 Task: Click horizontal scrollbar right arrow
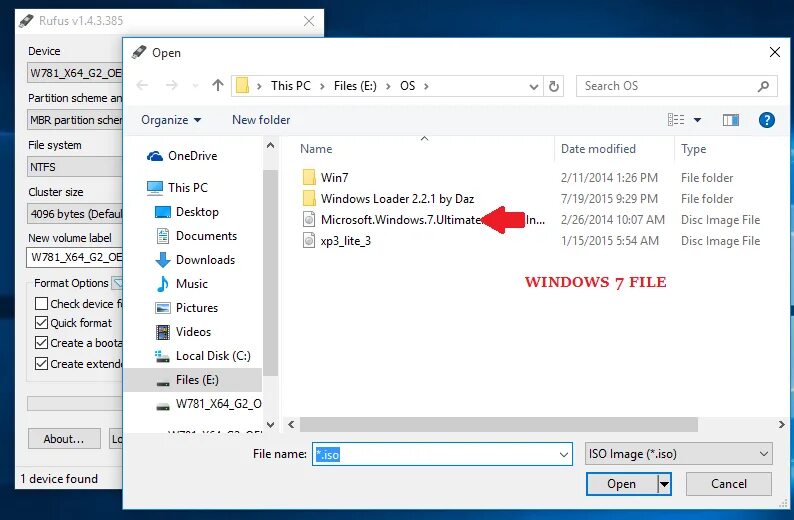point(781,424)
